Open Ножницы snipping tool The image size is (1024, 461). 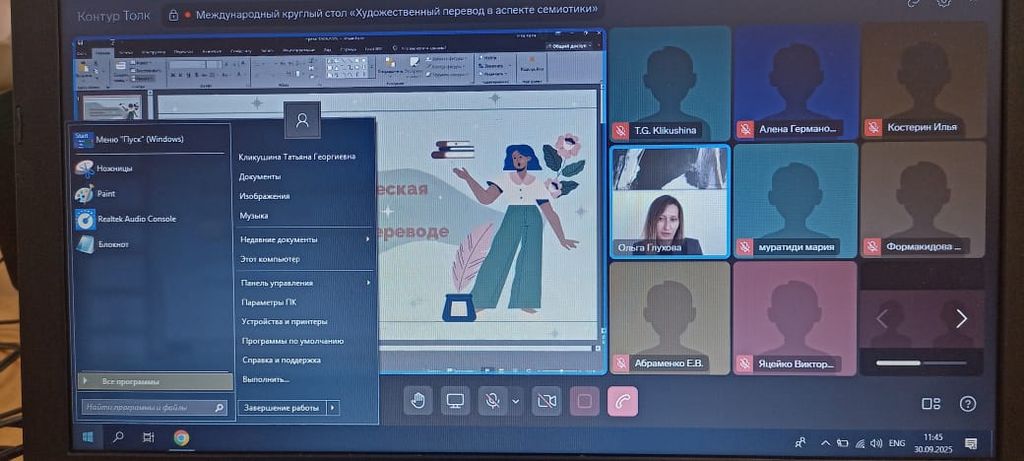(114, 168)
